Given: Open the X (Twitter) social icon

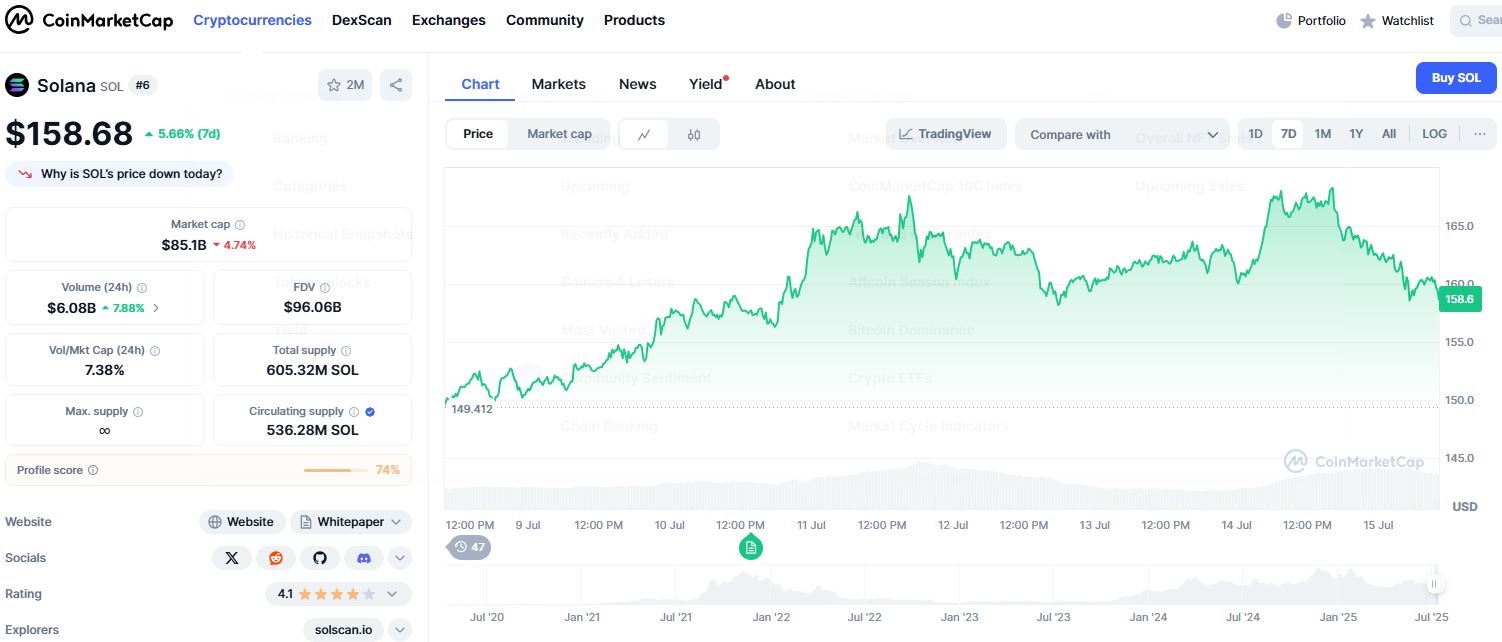Looking at the screenshot, I should (232, 558).
